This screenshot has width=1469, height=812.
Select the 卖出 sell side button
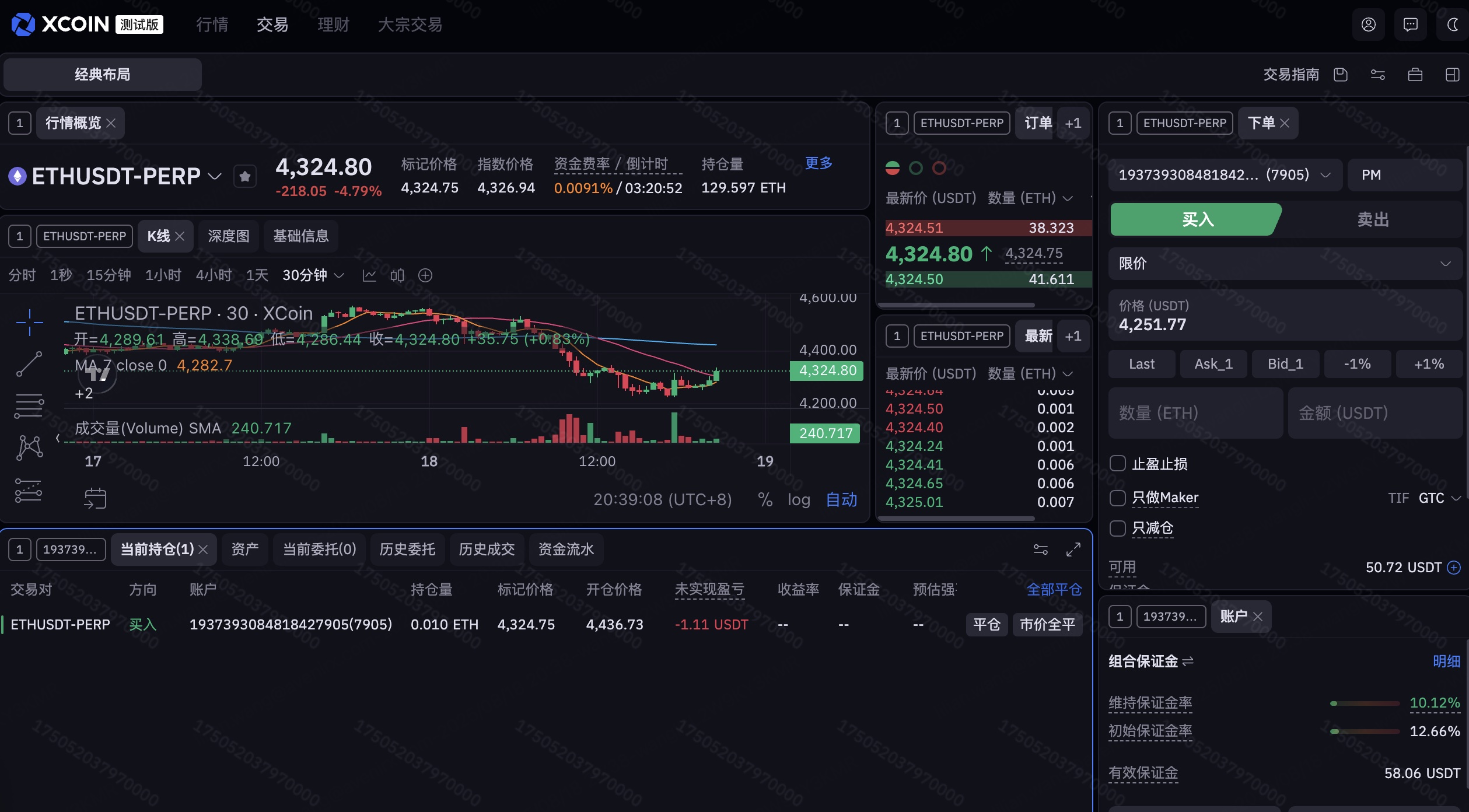1372,219
